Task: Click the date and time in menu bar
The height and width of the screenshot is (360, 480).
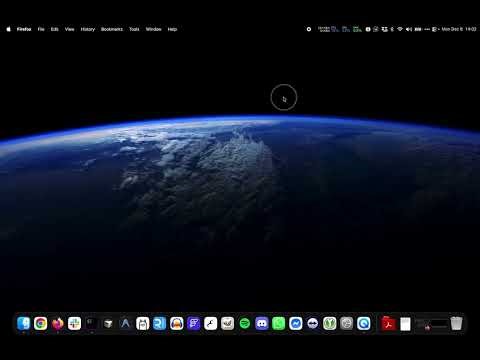Action: point(459,29)
